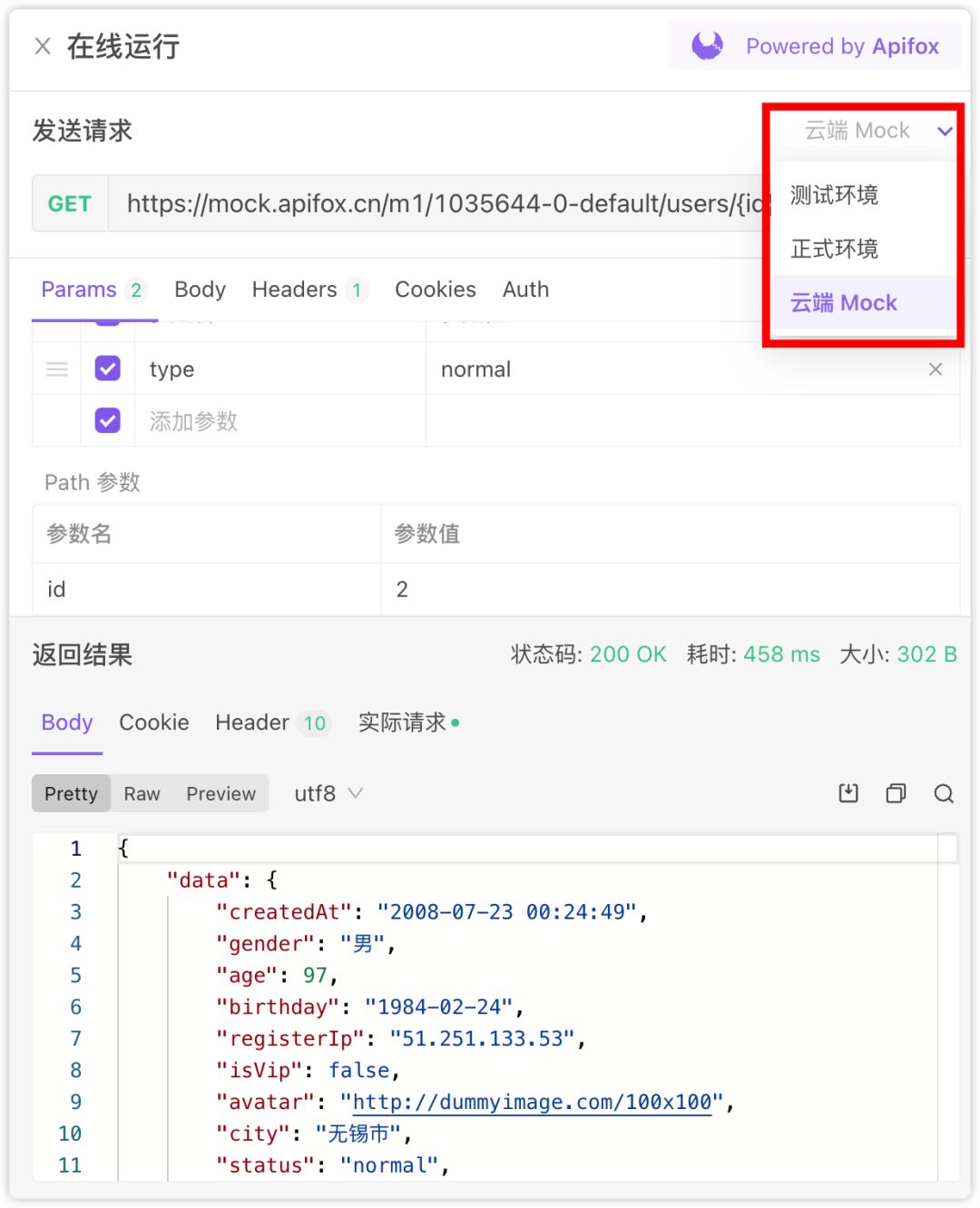The width and height of the screenshot is (980, 1208).
Task: Click the copy response body icon
Action: 897,793
